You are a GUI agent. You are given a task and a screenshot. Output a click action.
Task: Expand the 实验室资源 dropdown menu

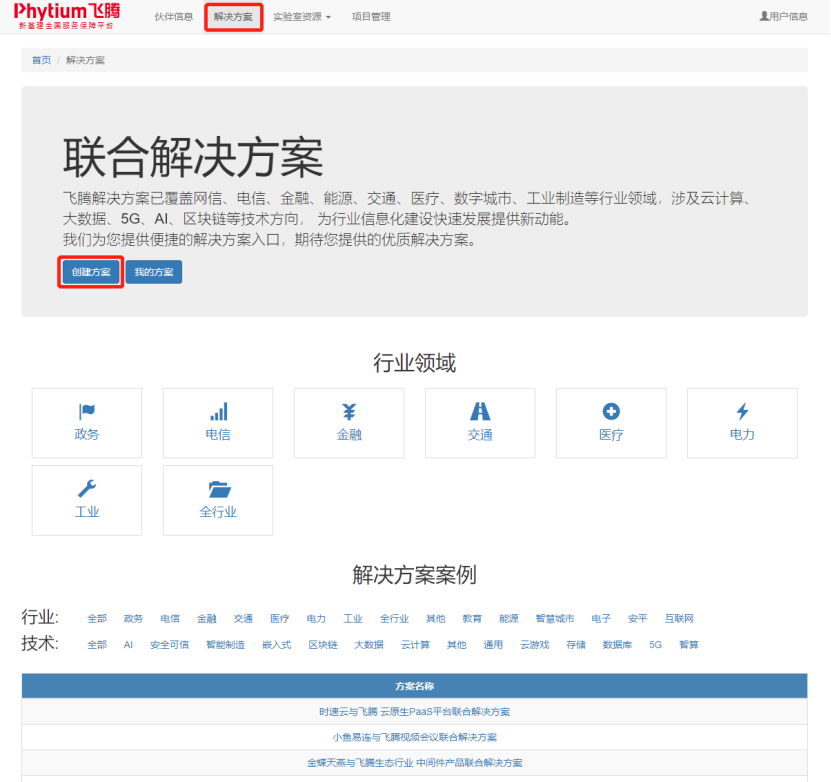tap(302, 17)
